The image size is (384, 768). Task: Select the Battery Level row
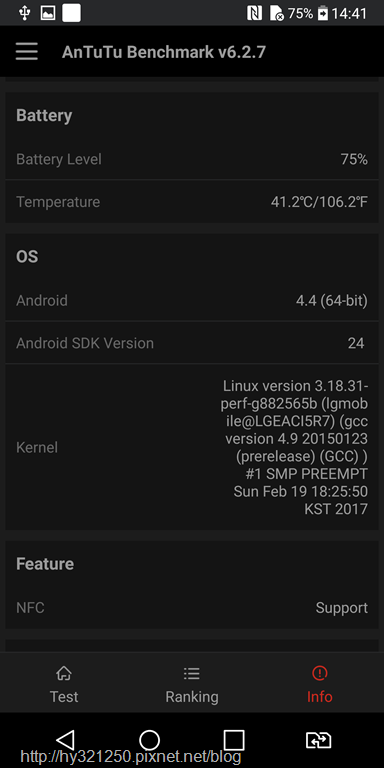point(192,159)
